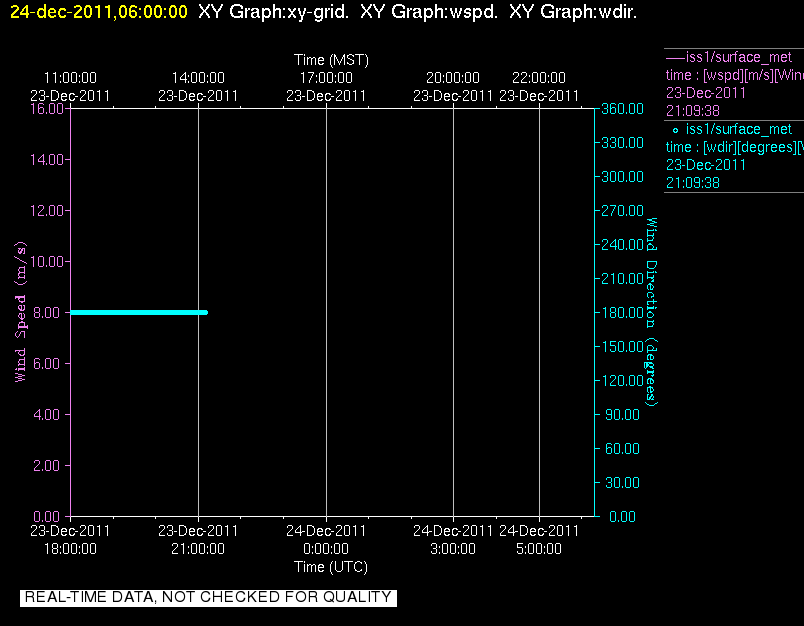
Task: Click the cyan 21:09:38 legend time
Action: [693, 183]
